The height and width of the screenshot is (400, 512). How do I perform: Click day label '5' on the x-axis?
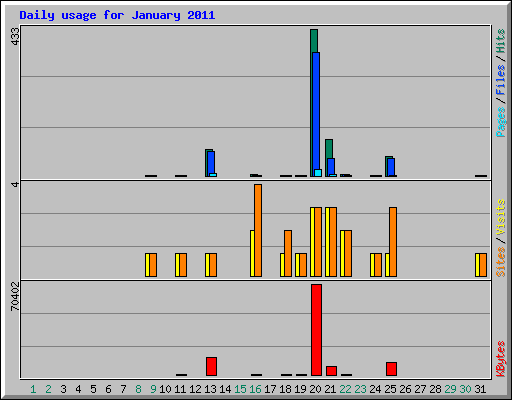click(x=93, y=389)
